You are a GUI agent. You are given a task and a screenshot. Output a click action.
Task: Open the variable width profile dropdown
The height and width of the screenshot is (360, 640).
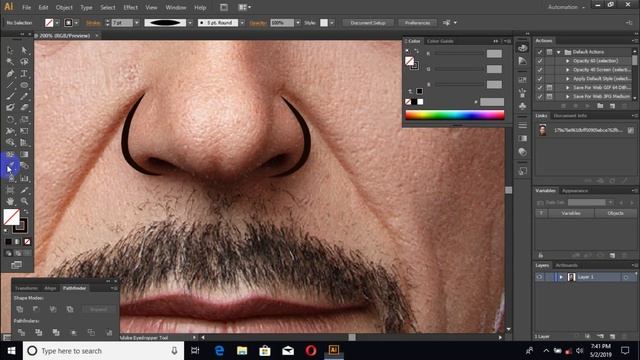[190, 23]
